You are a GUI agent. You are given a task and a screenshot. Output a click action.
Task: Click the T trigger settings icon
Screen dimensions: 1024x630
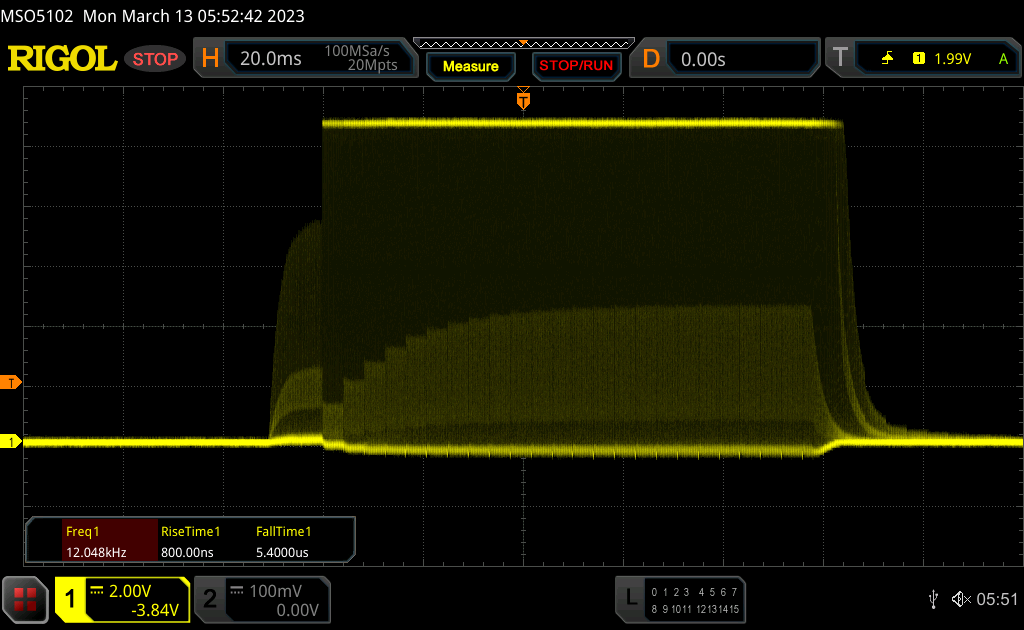(x=840, y=57)
